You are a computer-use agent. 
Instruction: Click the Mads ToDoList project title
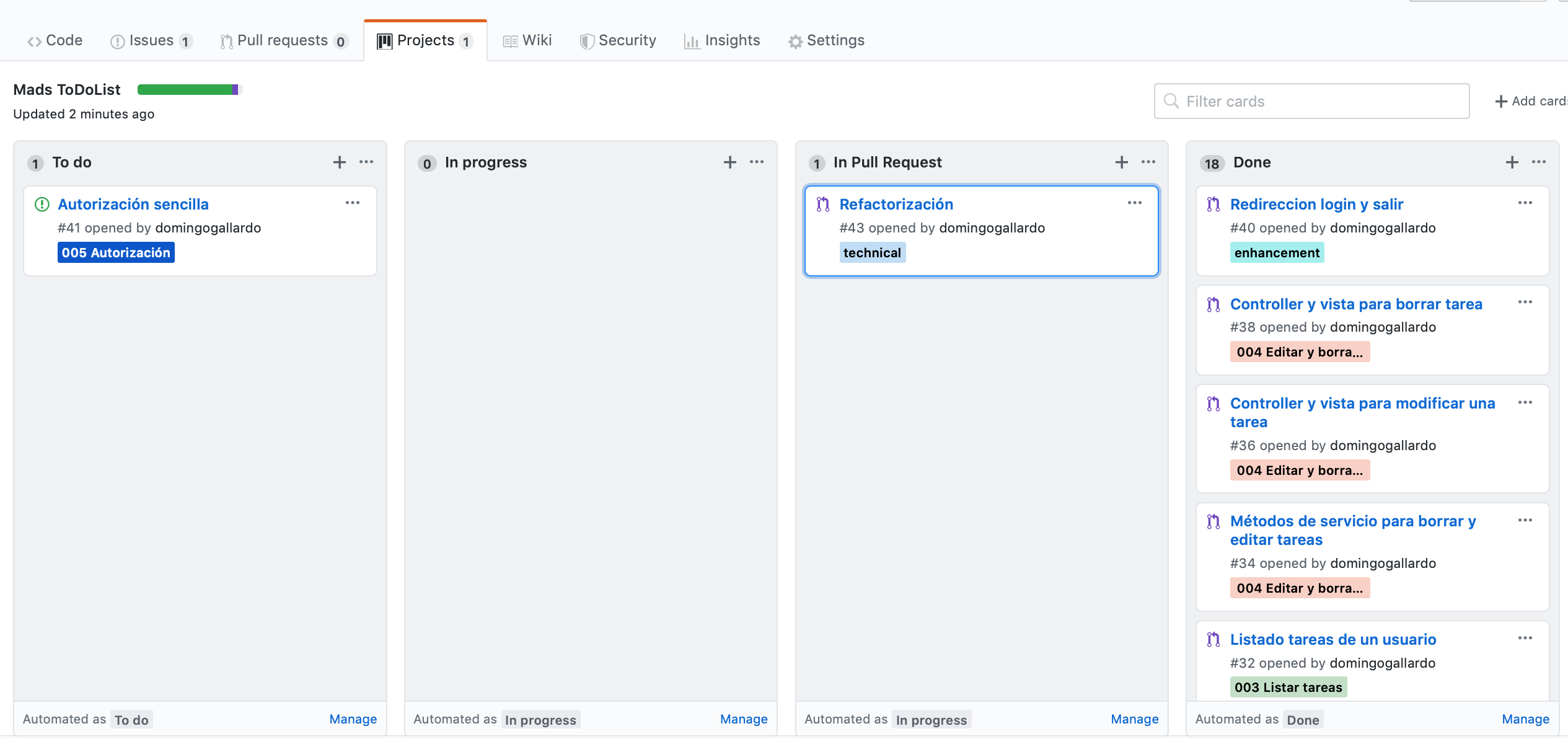point(67,90)
